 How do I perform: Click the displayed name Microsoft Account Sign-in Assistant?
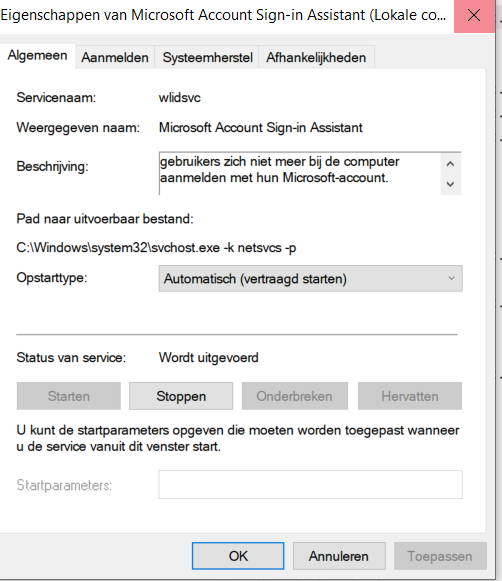click(260, 127)
